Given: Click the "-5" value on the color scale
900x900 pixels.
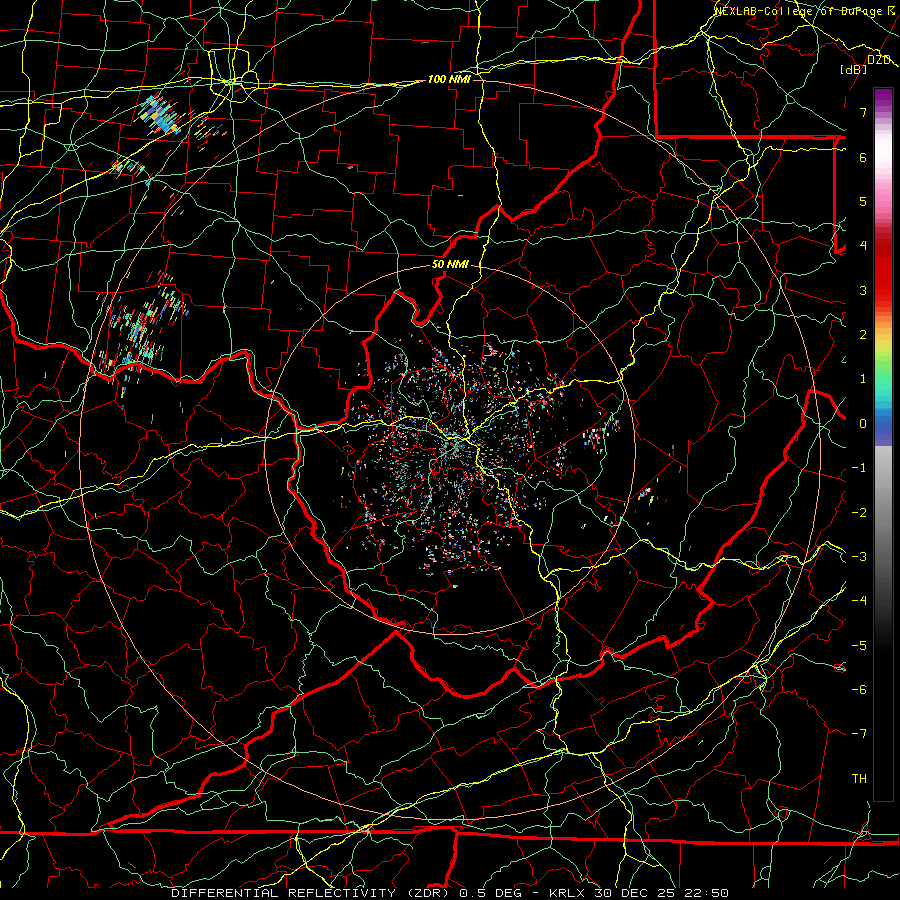Looking at the screenshot, I should point(859,646).
